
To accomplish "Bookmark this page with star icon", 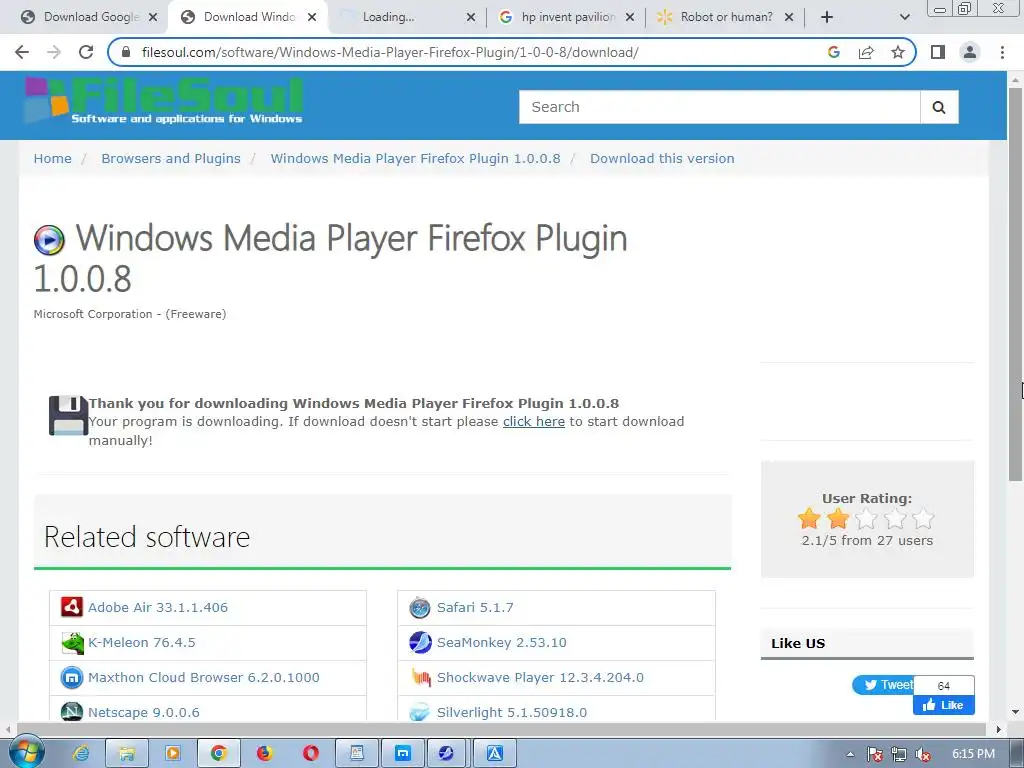I will tap(898, 52).
